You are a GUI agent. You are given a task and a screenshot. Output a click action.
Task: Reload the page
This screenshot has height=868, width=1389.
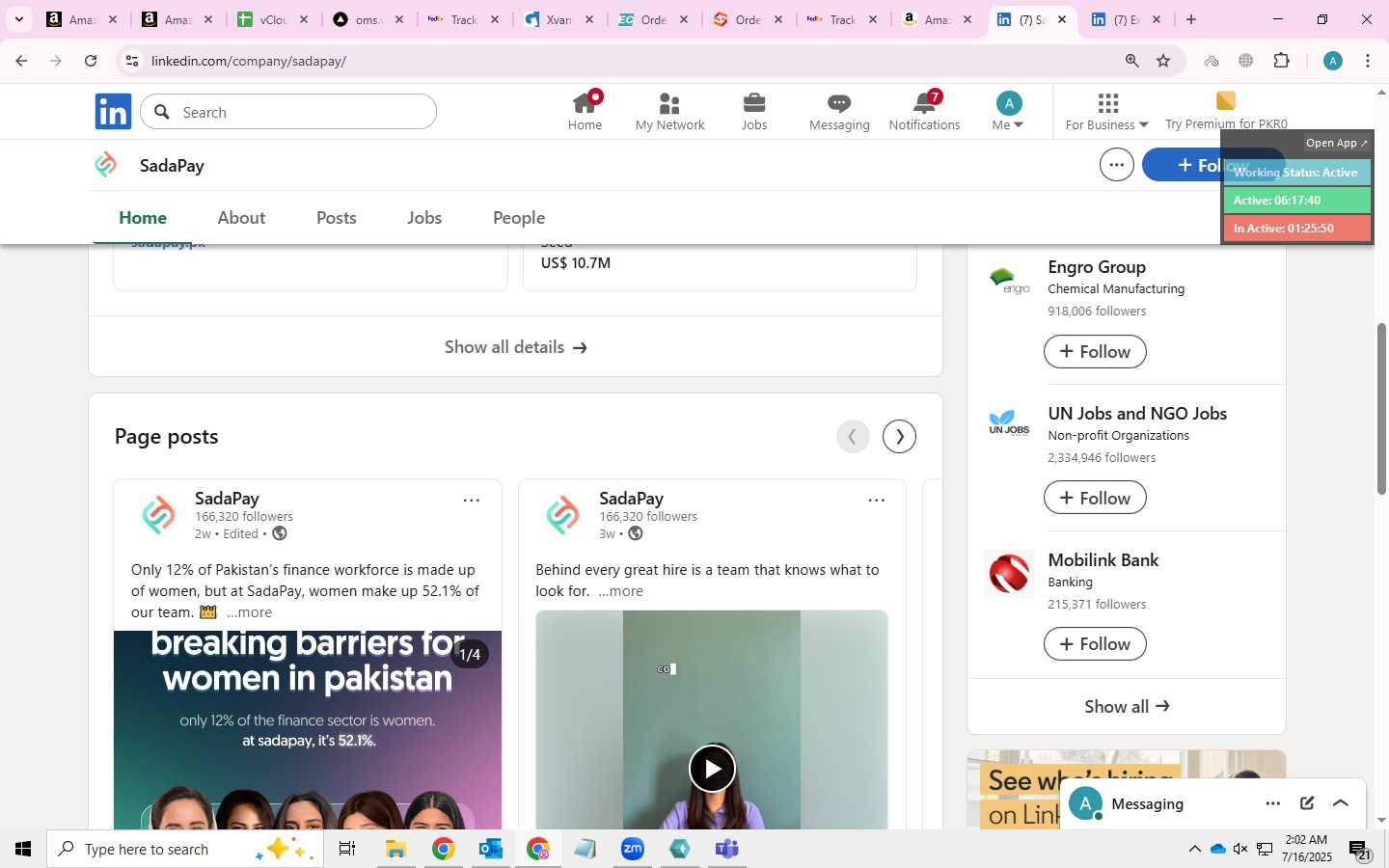coord(91,61)
